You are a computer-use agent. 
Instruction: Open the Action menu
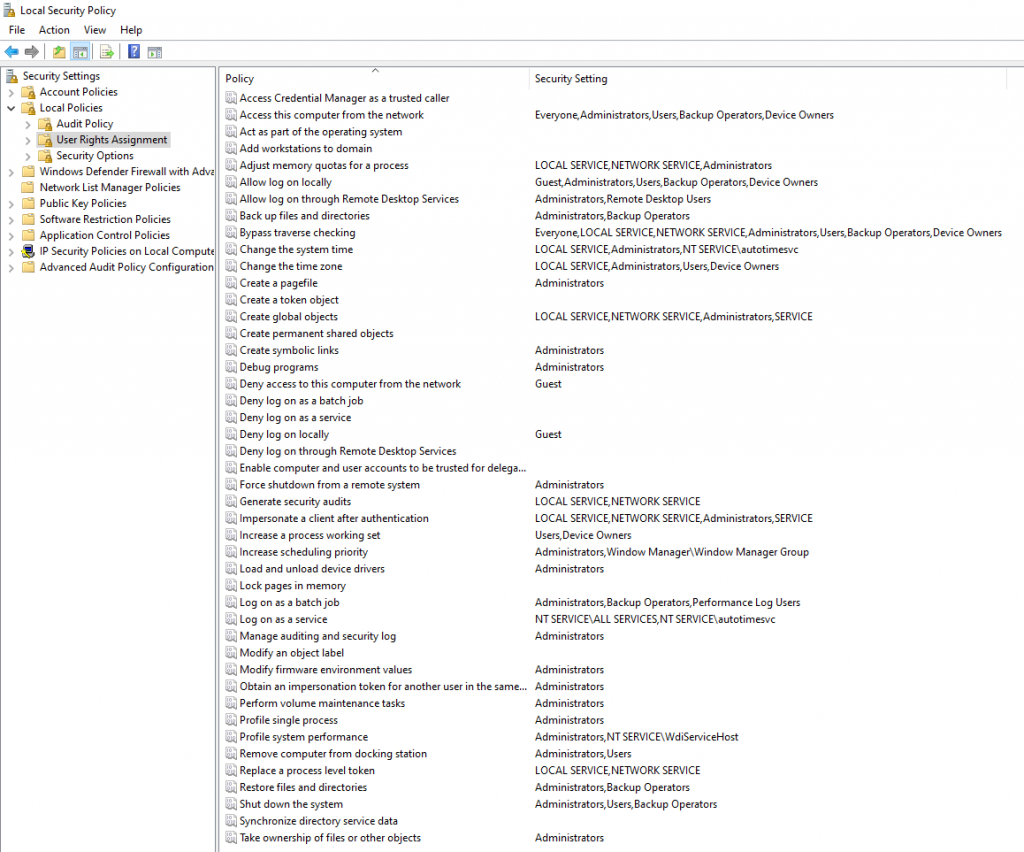coord(54,29)
